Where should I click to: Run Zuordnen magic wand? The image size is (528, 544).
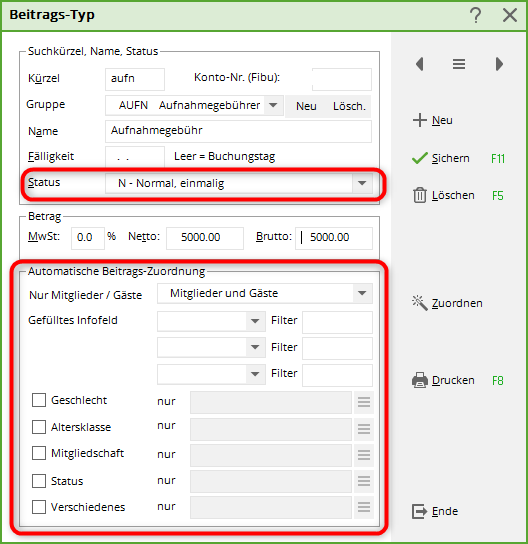tap(420, 303)
